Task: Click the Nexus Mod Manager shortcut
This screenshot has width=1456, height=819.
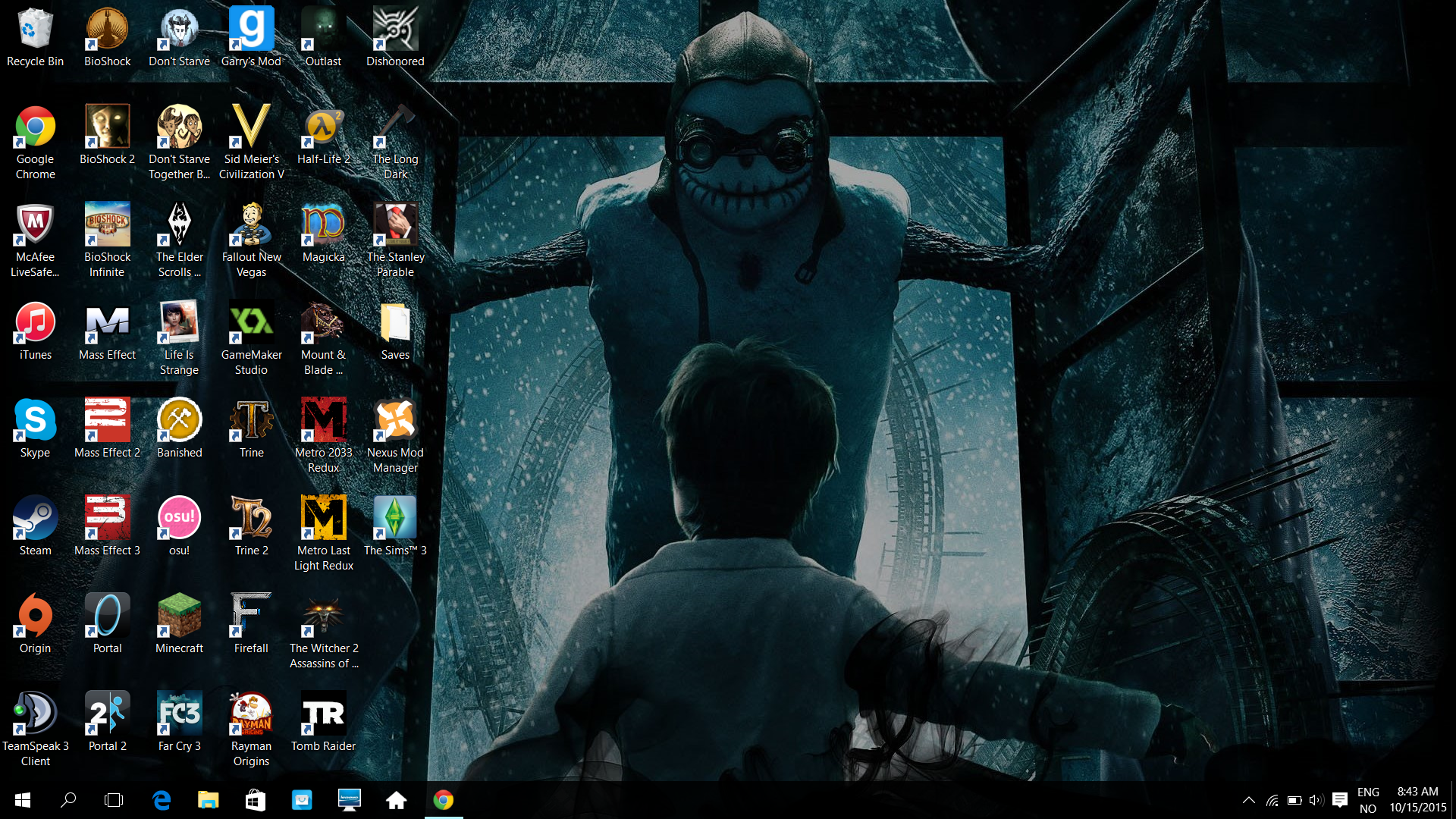Action: (x=395, y=420)
